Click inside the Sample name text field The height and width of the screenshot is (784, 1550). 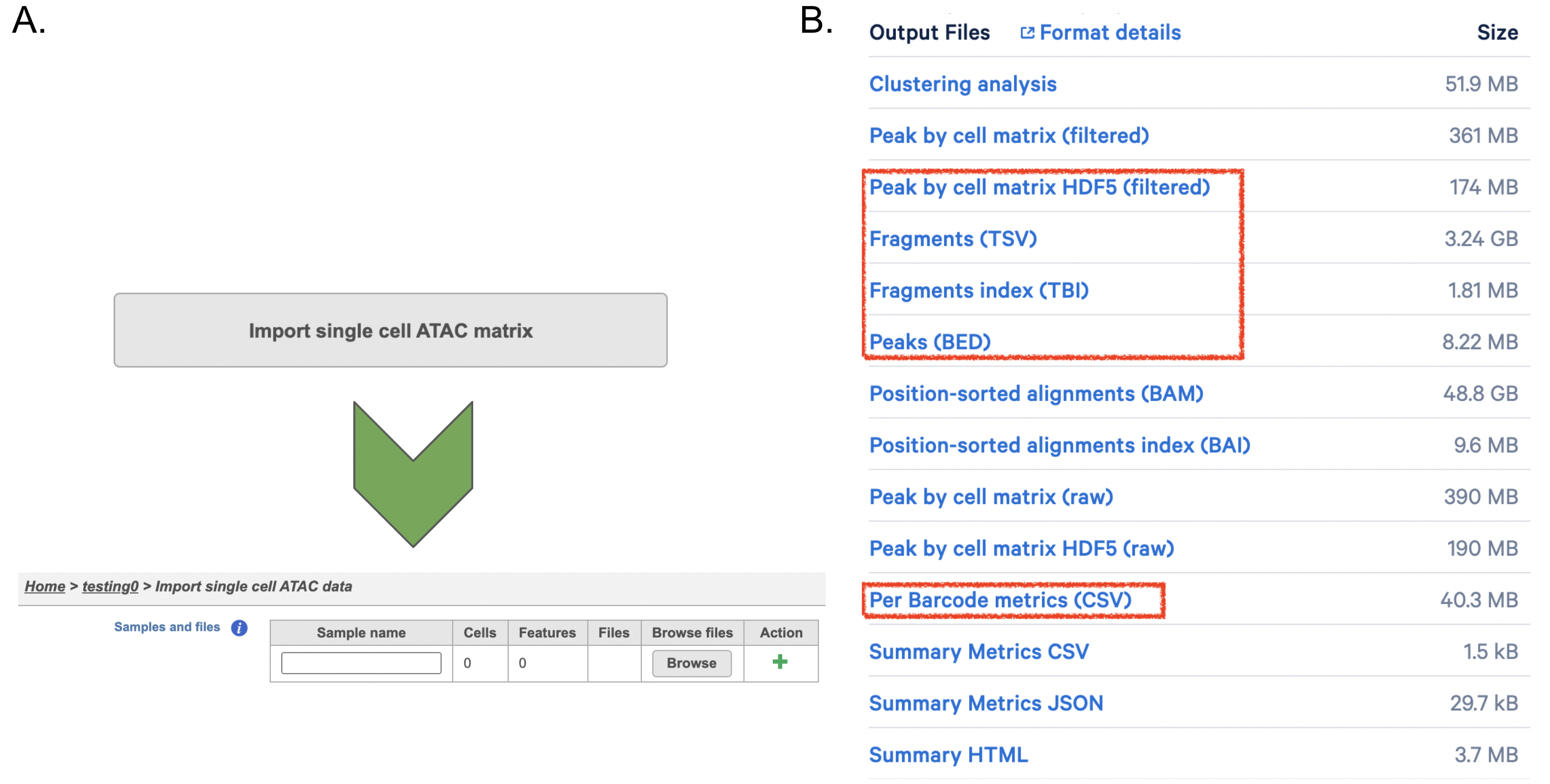[361, 663]
